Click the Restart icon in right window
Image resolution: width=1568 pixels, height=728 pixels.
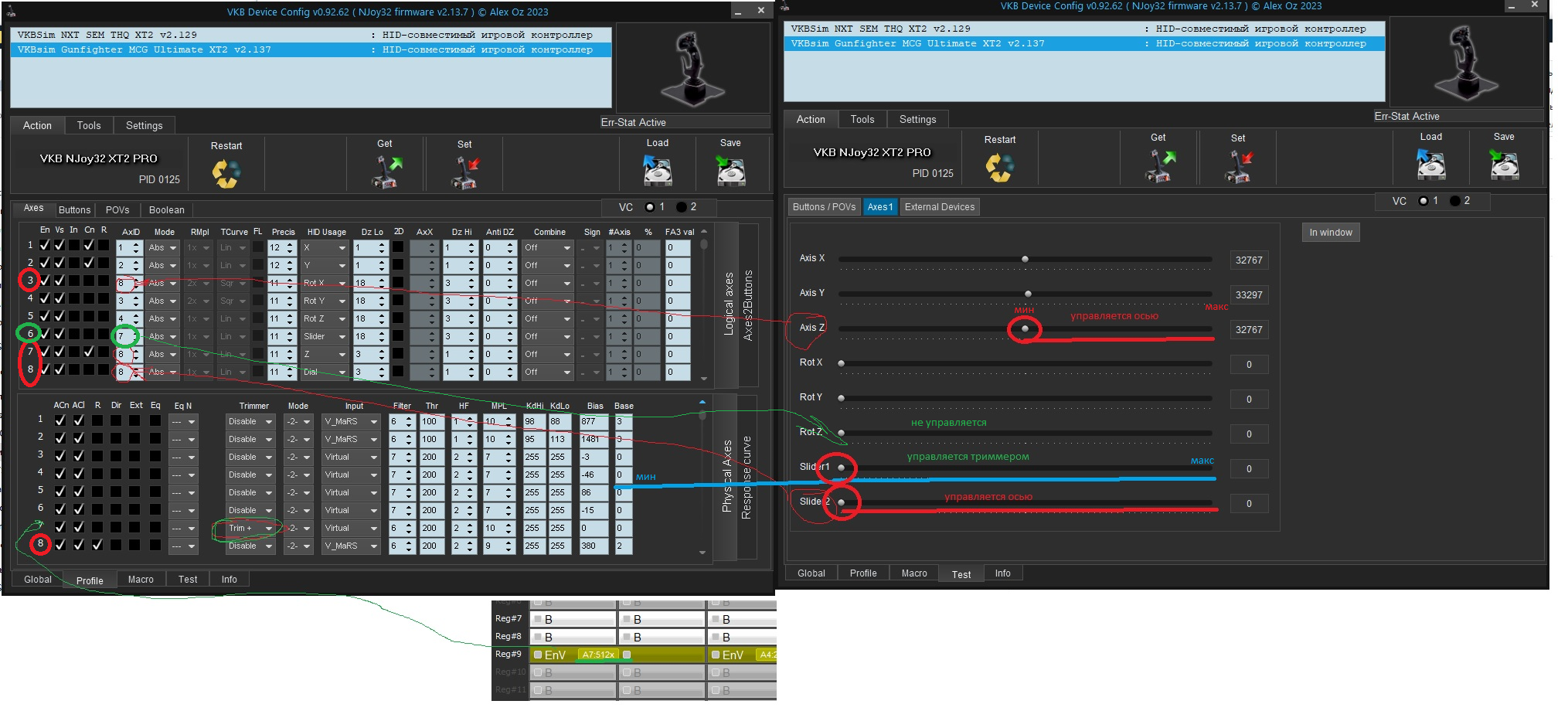click(x=999, y=167)
